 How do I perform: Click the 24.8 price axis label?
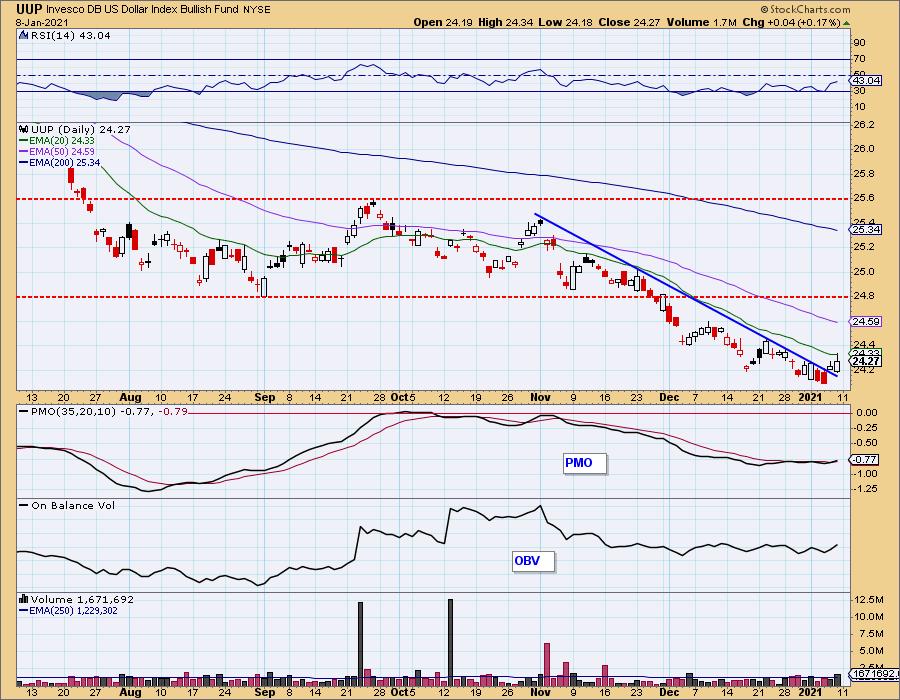[864, 296]
